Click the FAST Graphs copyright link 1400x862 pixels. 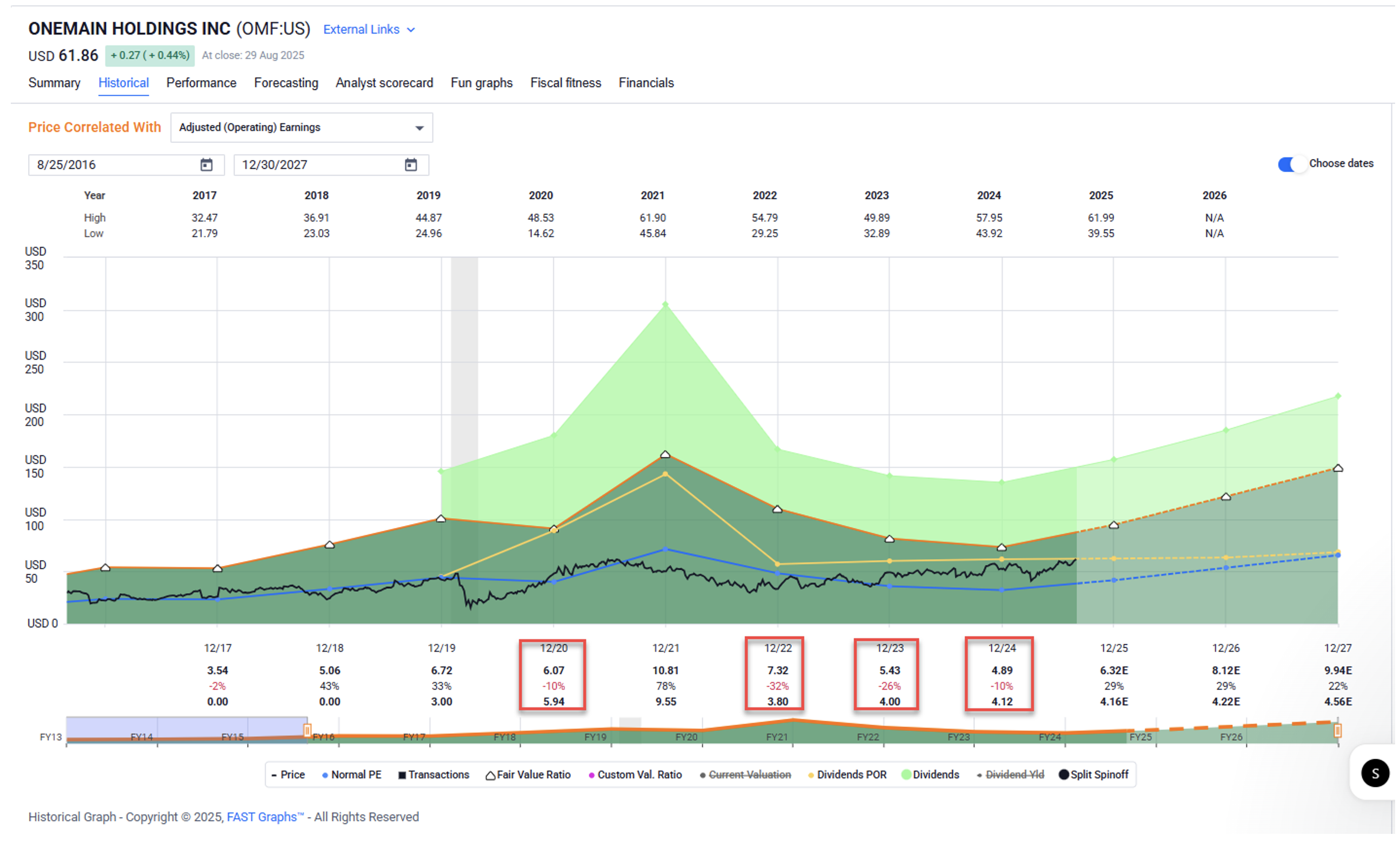265,817
